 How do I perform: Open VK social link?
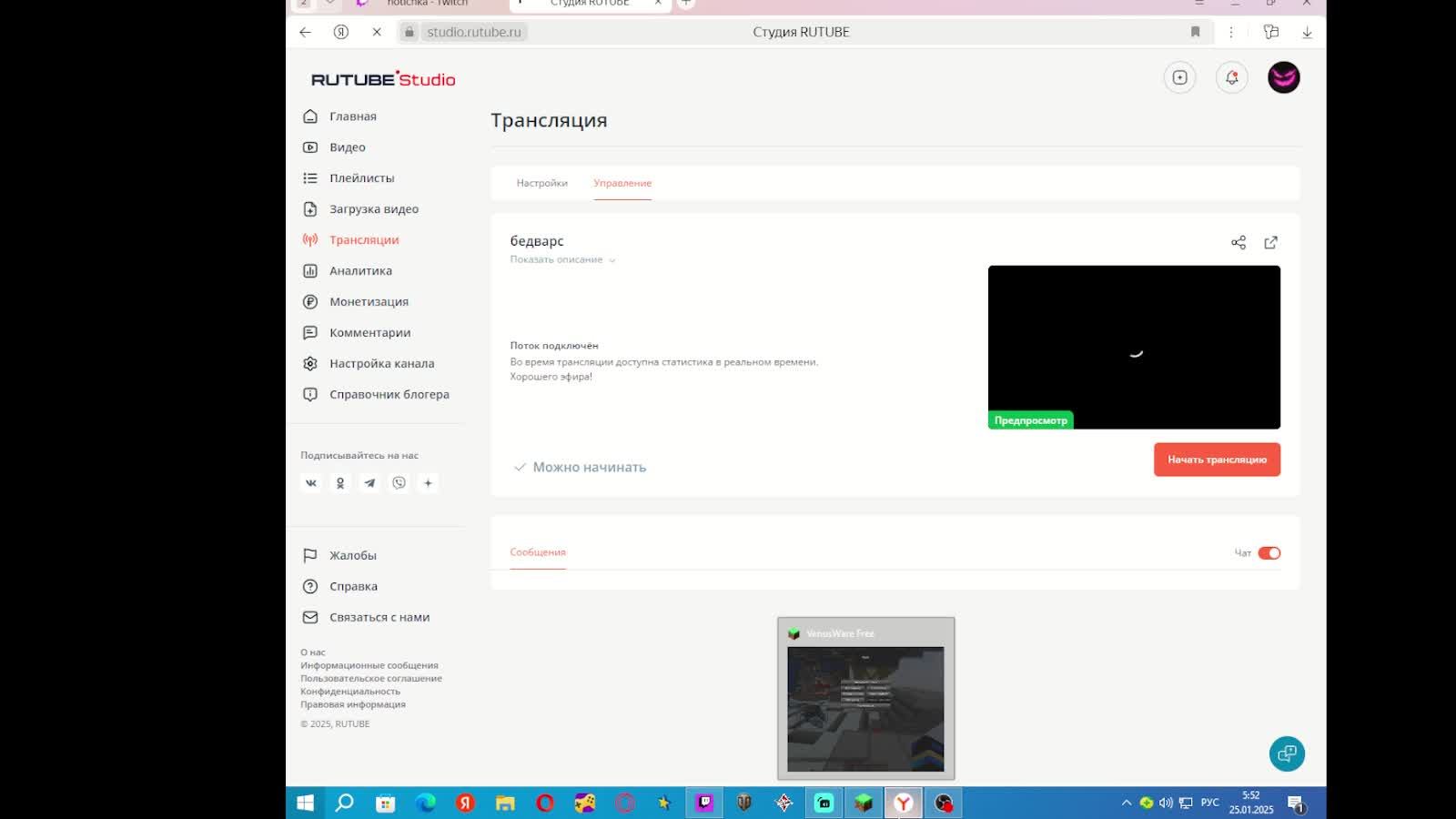311,483
